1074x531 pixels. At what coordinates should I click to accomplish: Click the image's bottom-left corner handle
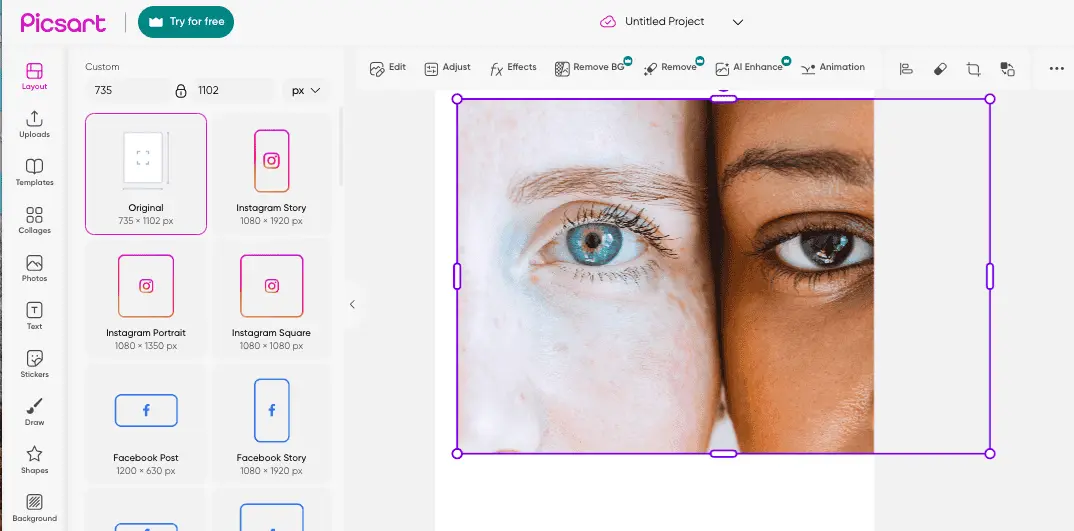[458, 454]
